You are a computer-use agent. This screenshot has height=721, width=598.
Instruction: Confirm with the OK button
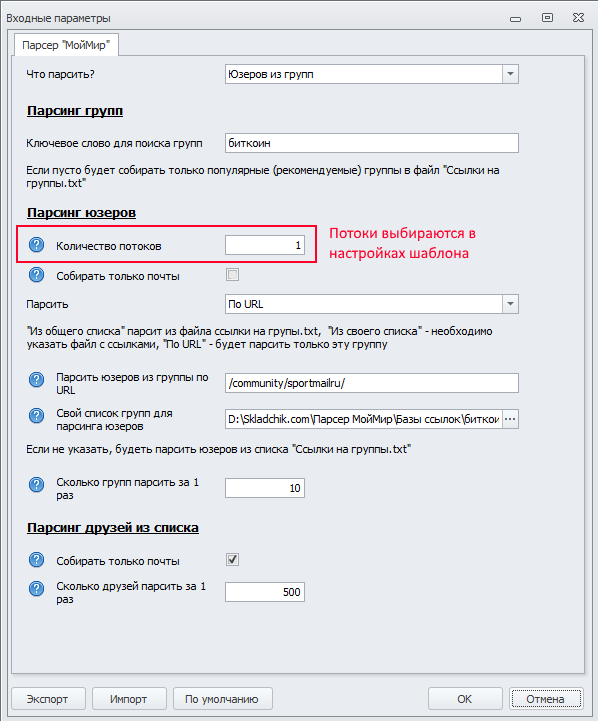tap(465, 699)
